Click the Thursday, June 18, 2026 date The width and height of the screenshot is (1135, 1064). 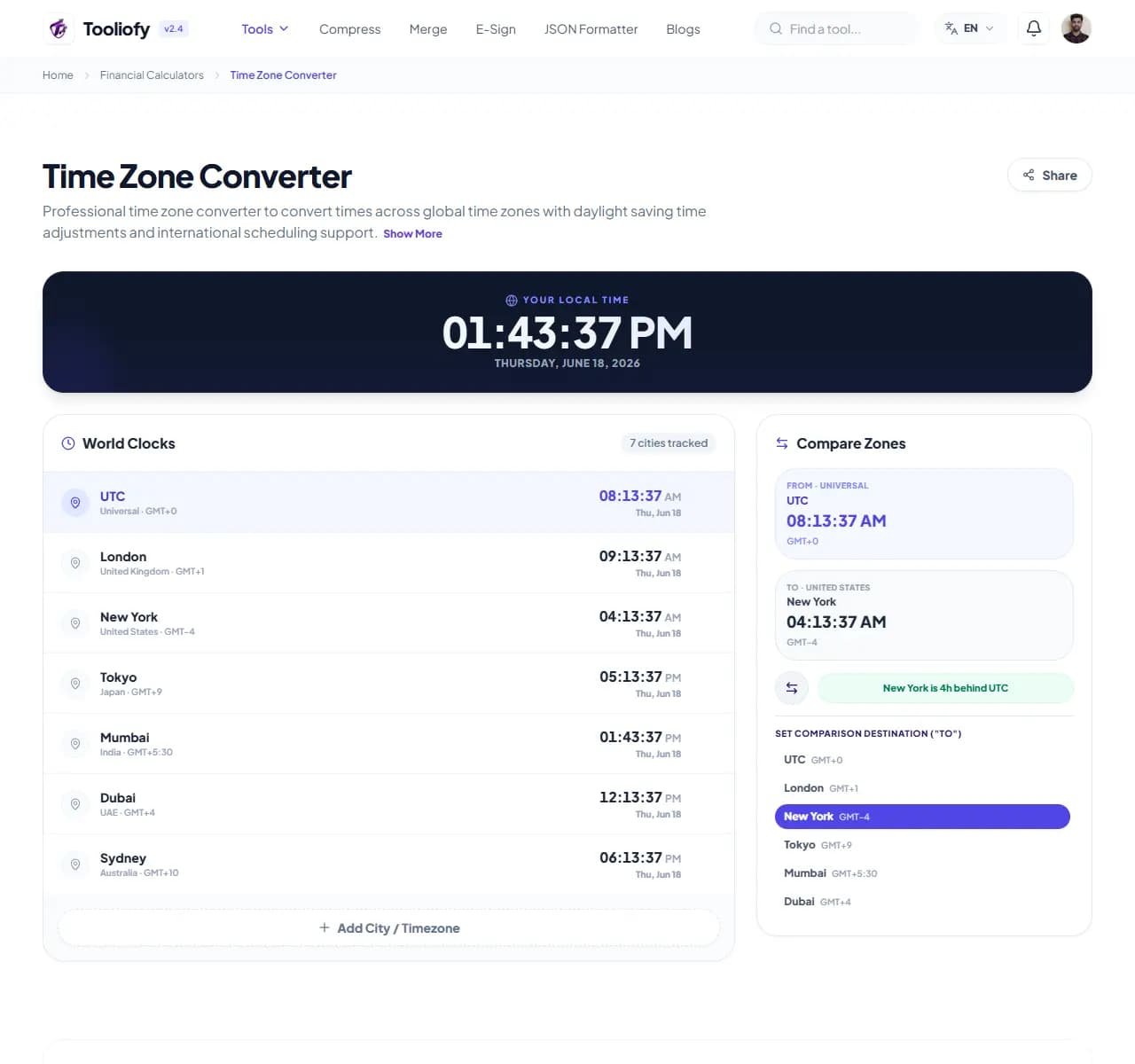[567, 364]
